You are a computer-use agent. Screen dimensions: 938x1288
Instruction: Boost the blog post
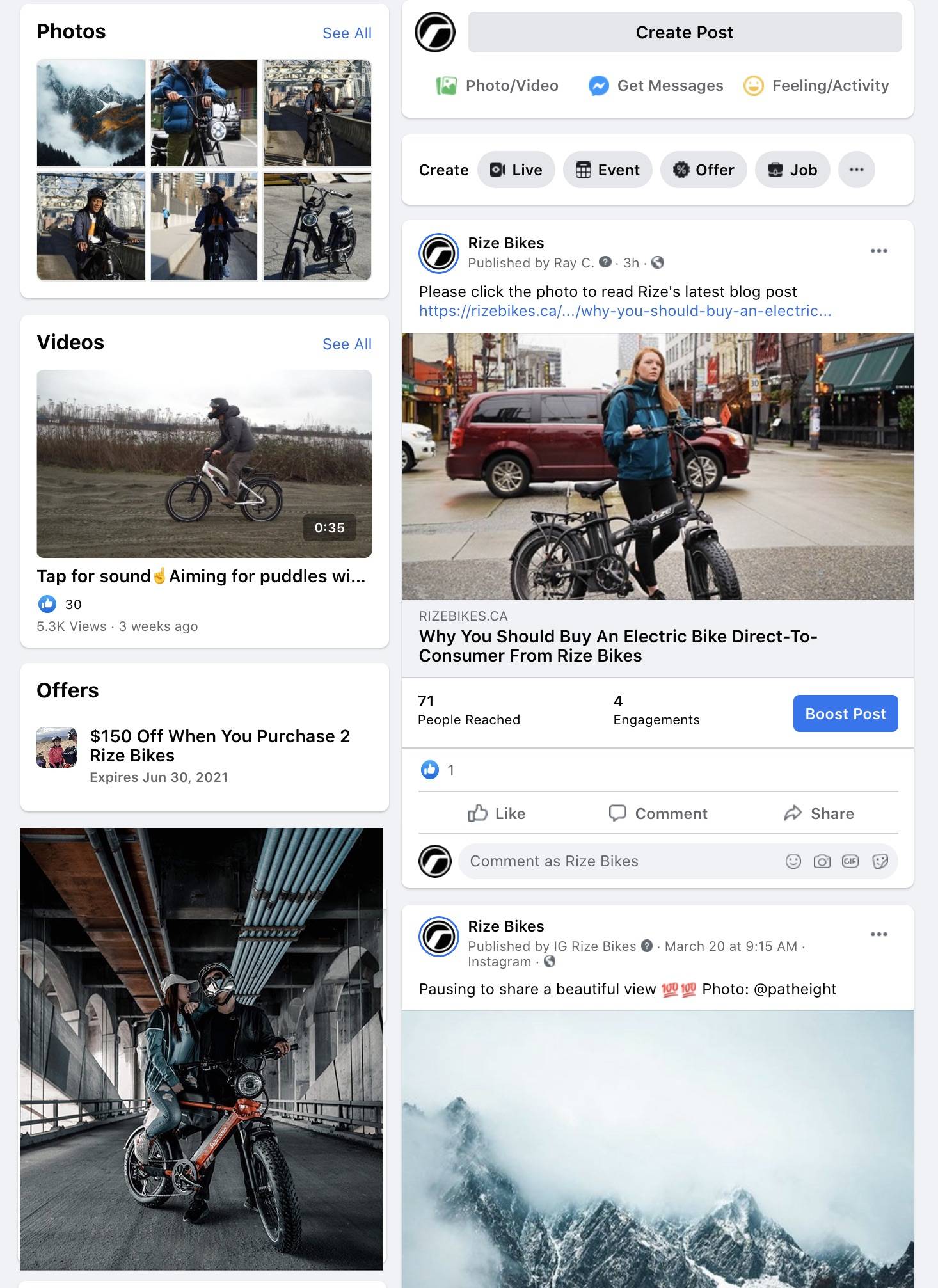click(x=845, y=713)
